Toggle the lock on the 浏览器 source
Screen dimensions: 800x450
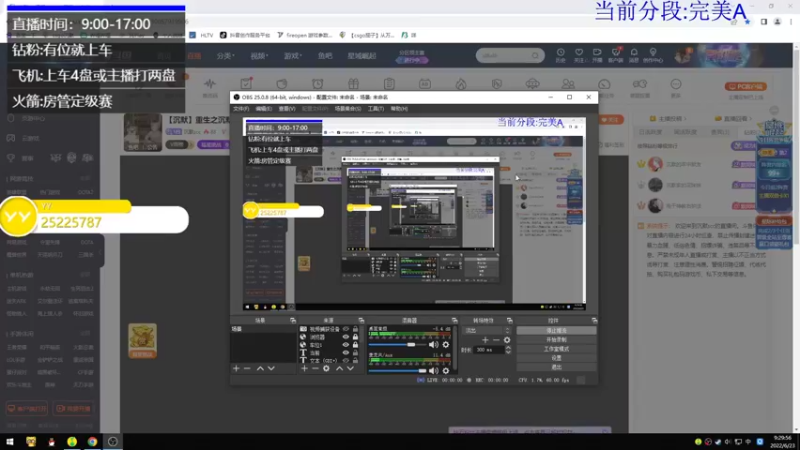tap(355, 337)
